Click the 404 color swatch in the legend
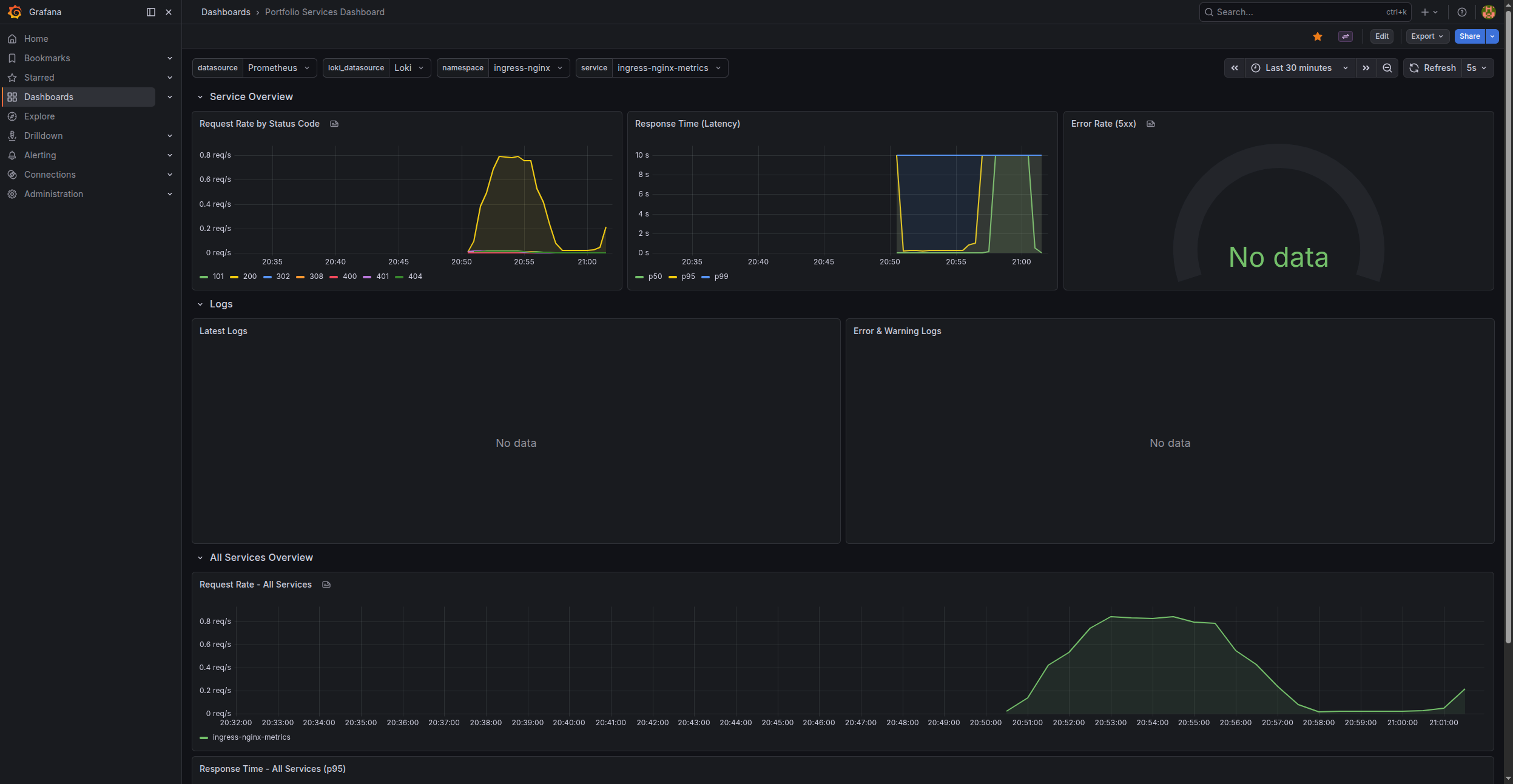Image resolution: width=1513 pixels, height=784 pixels. tap(400, 276)
